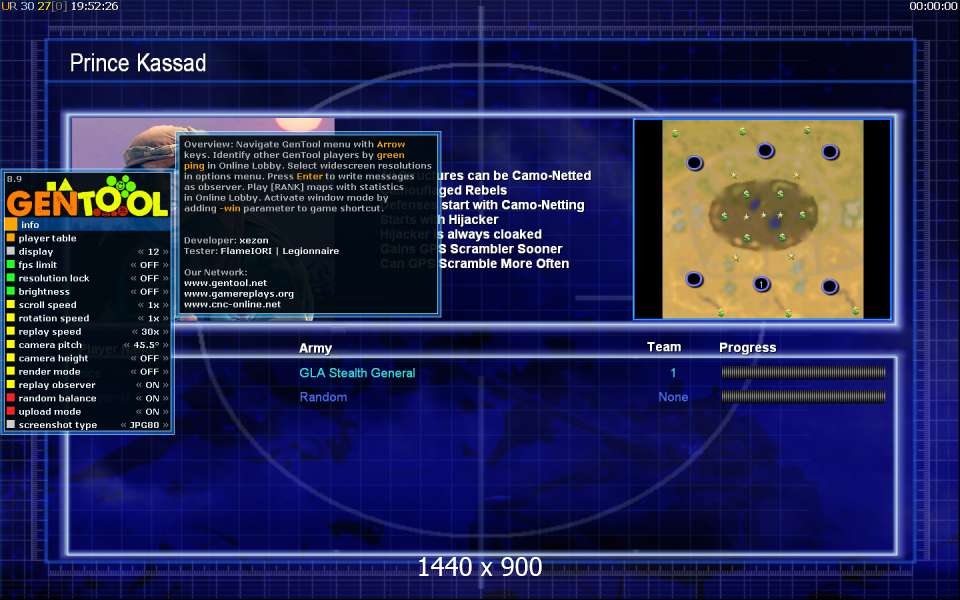Image resolution: width=960 pixels, height=600 pixels.
Task: Click the yellow square beside camera pitch
Action: click(10, 345)
